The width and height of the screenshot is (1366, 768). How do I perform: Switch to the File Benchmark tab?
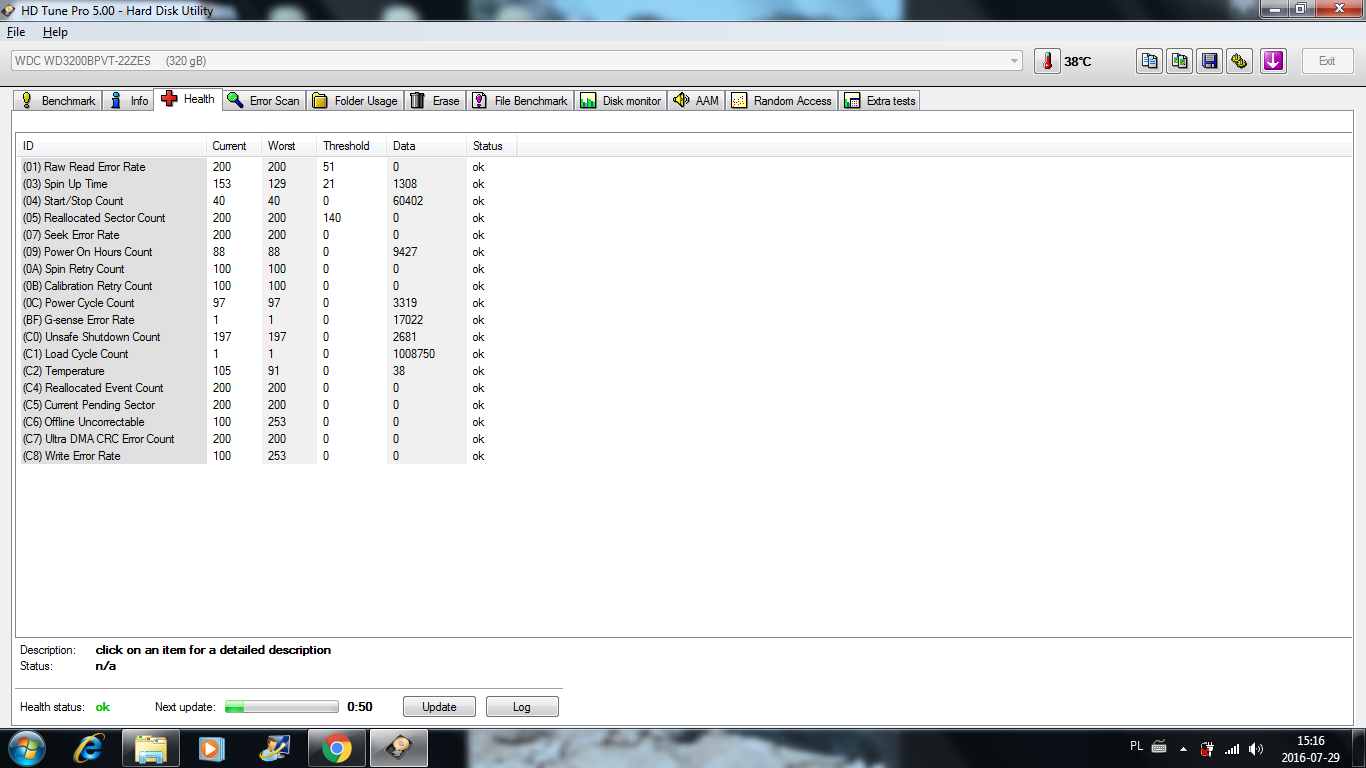[520, 101]
